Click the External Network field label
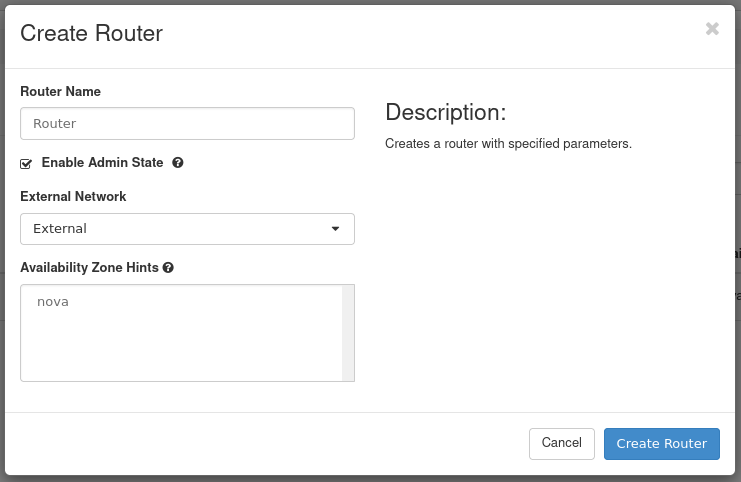The width and height of the screenshot is (741, 482). 73,197
